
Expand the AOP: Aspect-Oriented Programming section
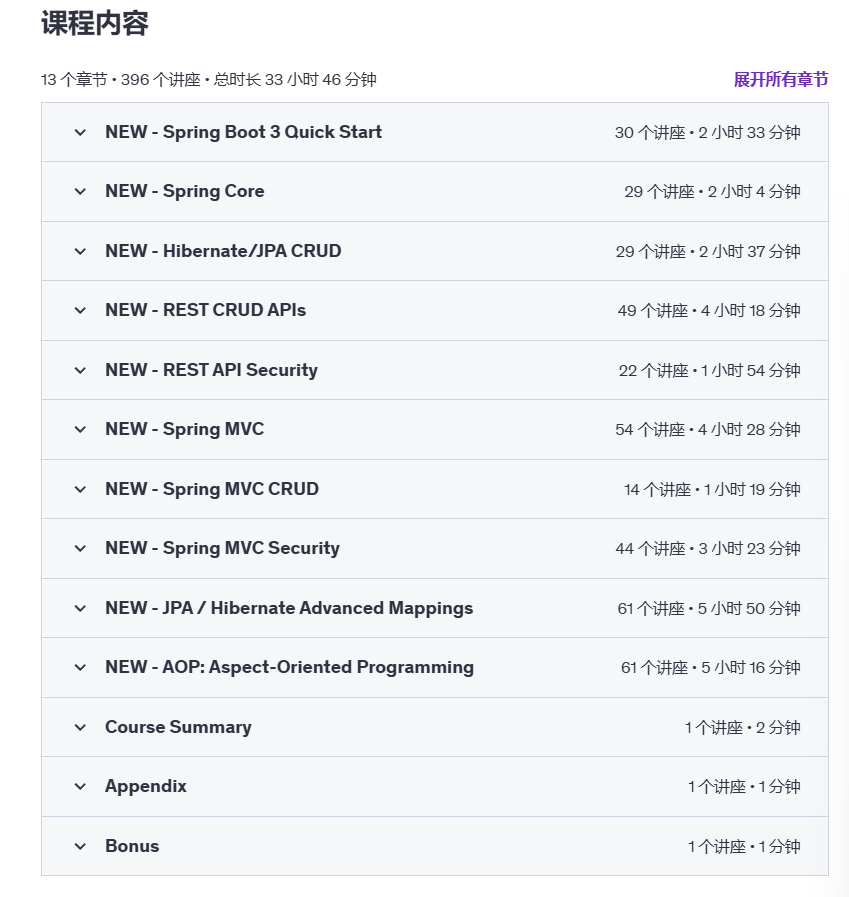[x=80, y=667]
